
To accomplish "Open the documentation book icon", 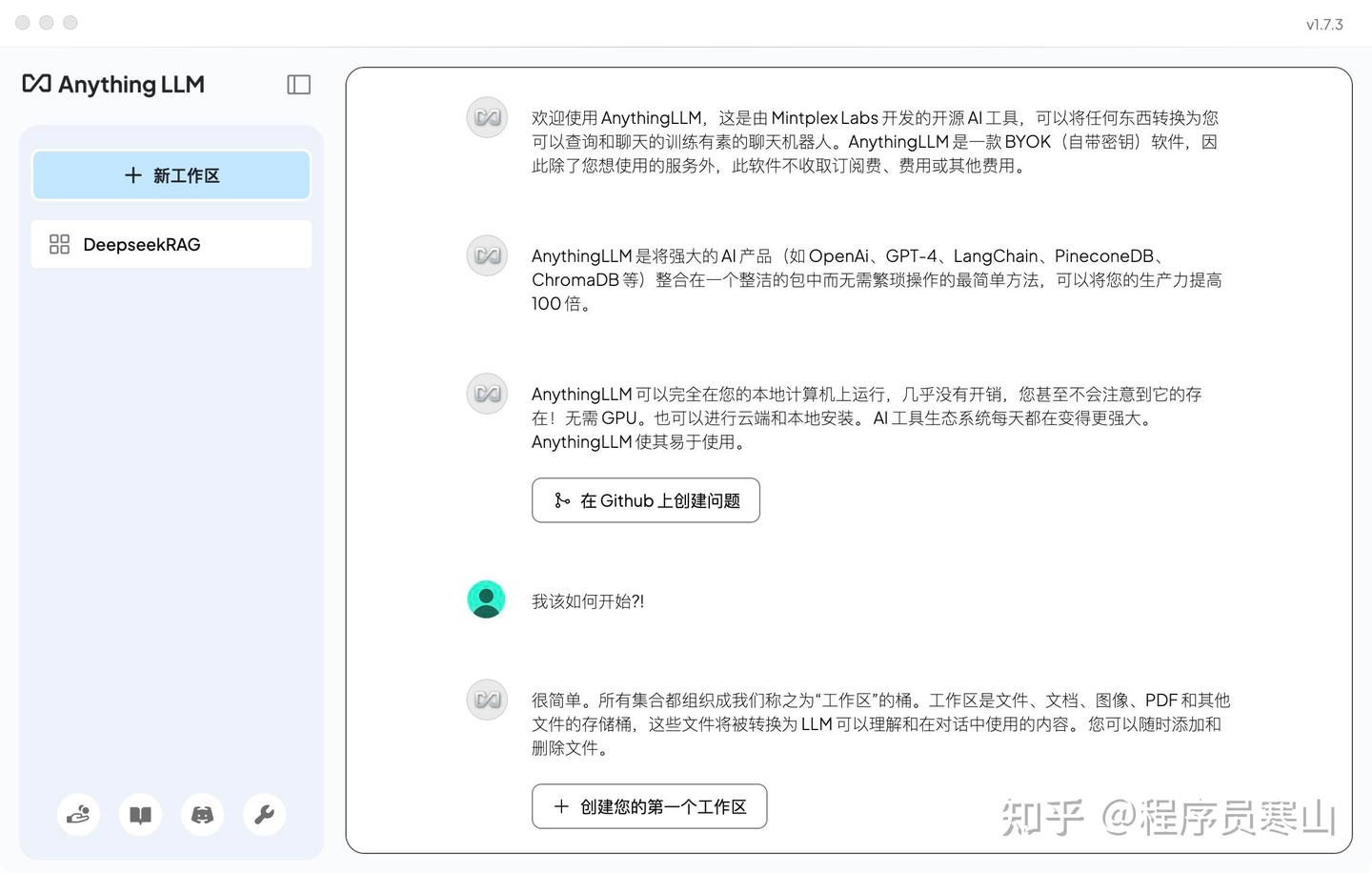I will (x=140, y=814).
